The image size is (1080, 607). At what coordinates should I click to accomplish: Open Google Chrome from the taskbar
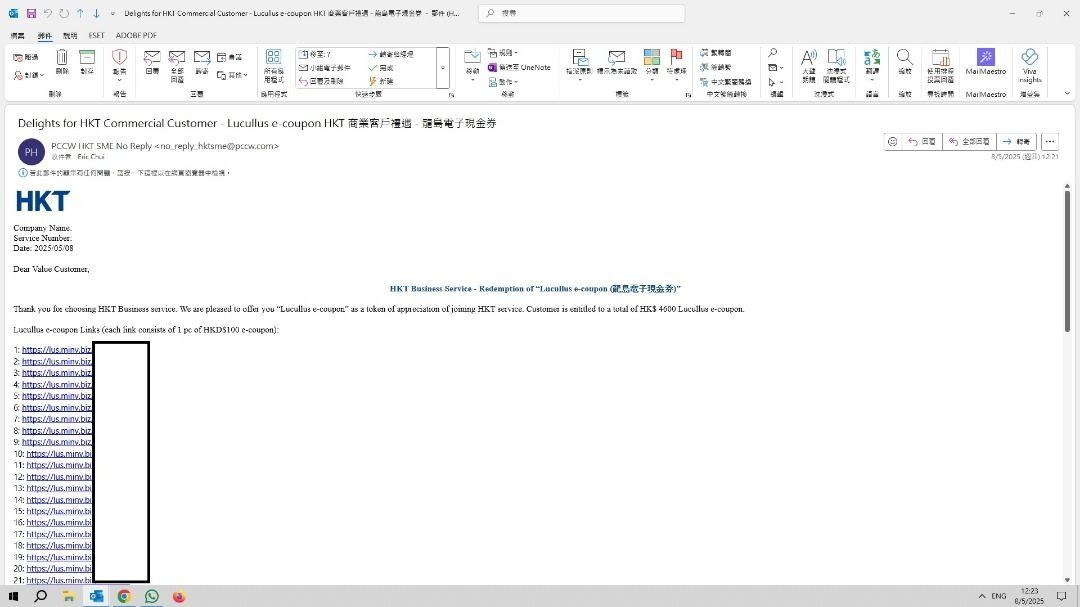[124, 596]
